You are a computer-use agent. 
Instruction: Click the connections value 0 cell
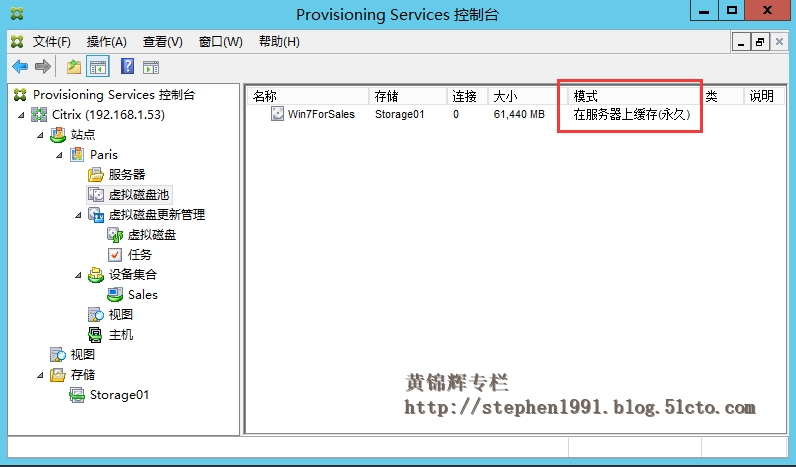coord(456,114)
